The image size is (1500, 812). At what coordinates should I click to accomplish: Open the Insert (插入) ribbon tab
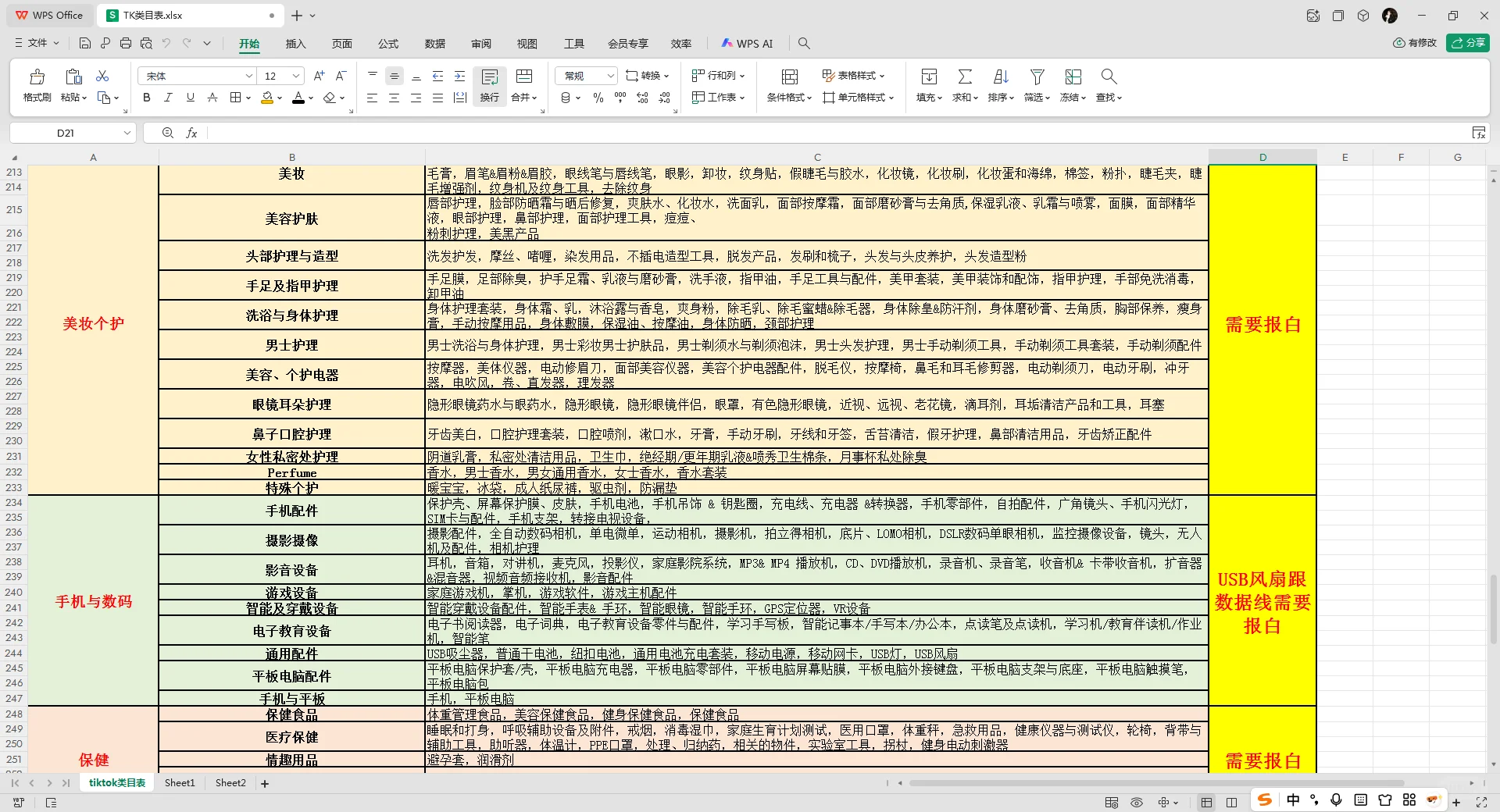point(295,44)
